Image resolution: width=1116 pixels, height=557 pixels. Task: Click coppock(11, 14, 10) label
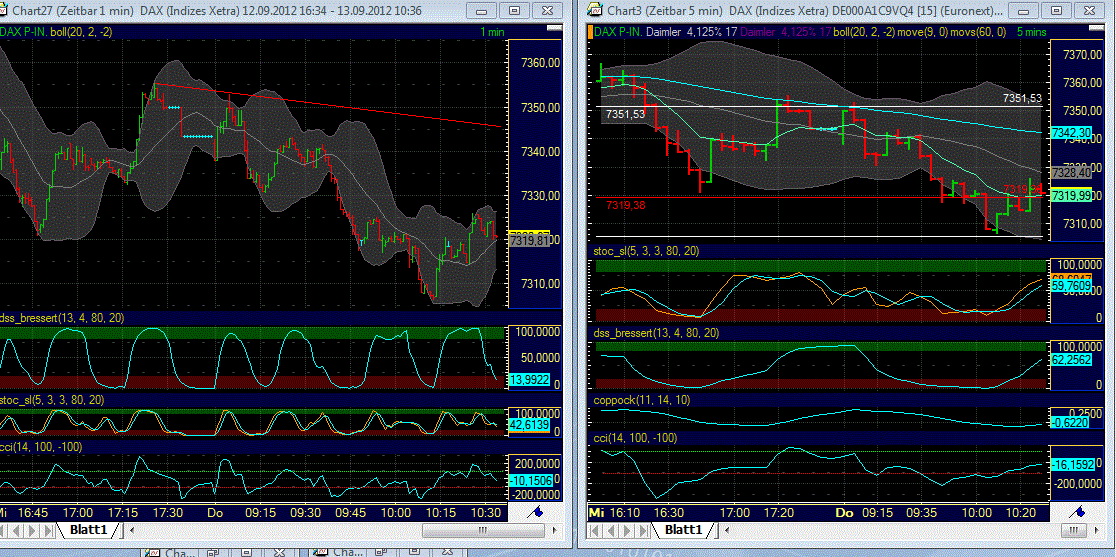[642, 400]
